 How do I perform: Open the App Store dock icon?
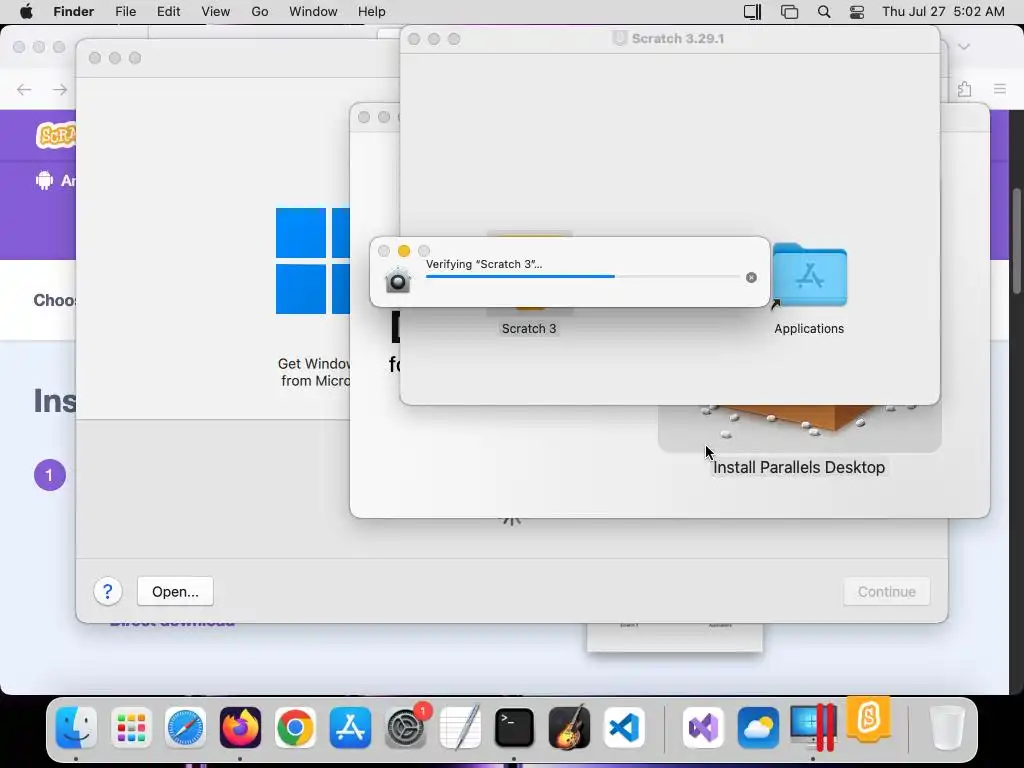pyautogui.click(x=350, y=727)
